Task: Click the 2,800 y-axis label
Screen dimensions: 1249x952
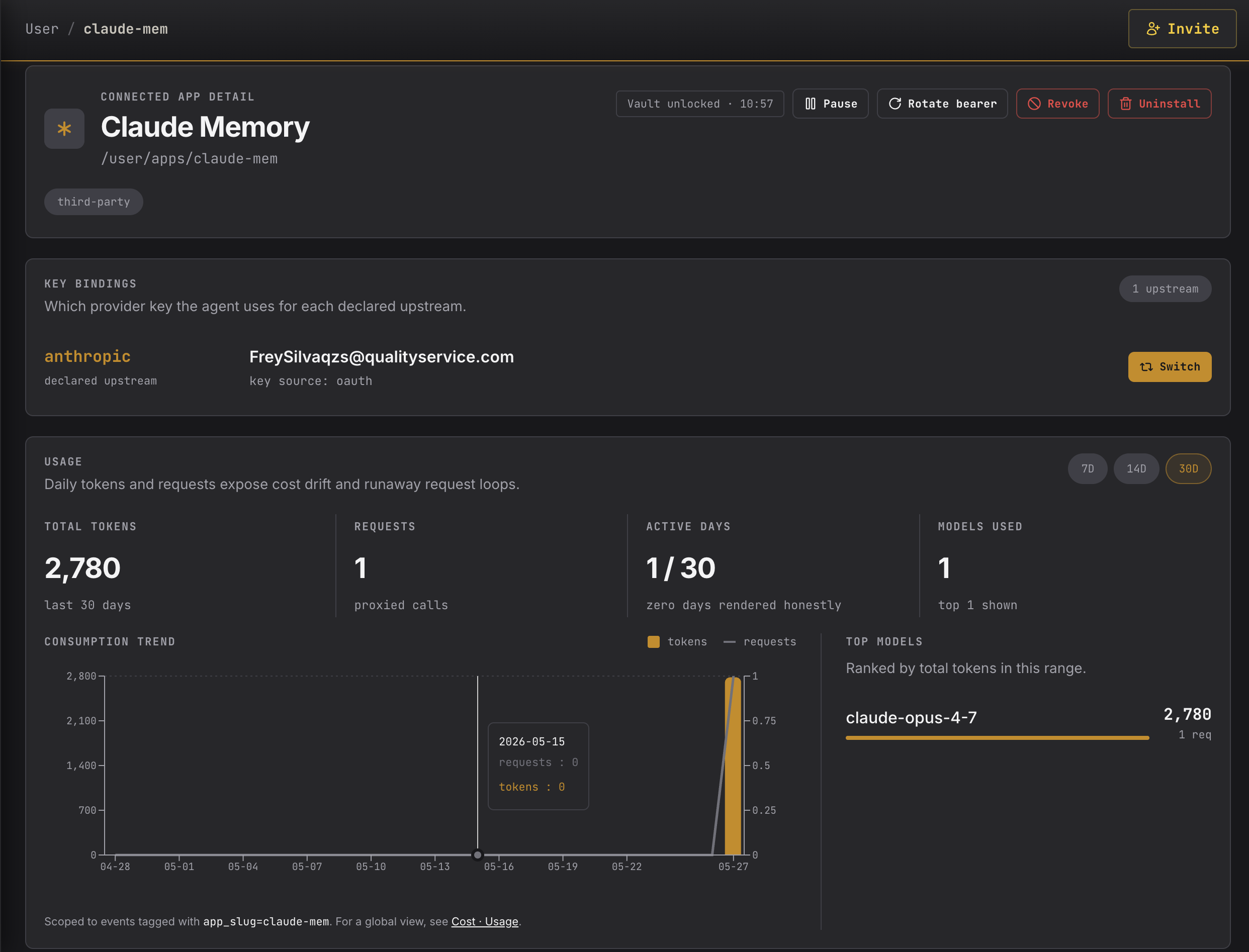Action: point(81,676)
